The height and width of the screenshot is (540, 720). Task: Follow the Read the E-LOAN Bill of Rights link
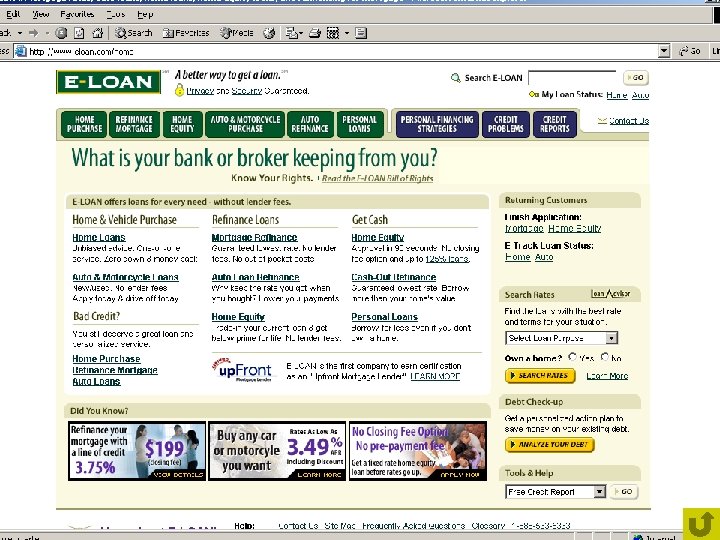[x=377, y=178]
